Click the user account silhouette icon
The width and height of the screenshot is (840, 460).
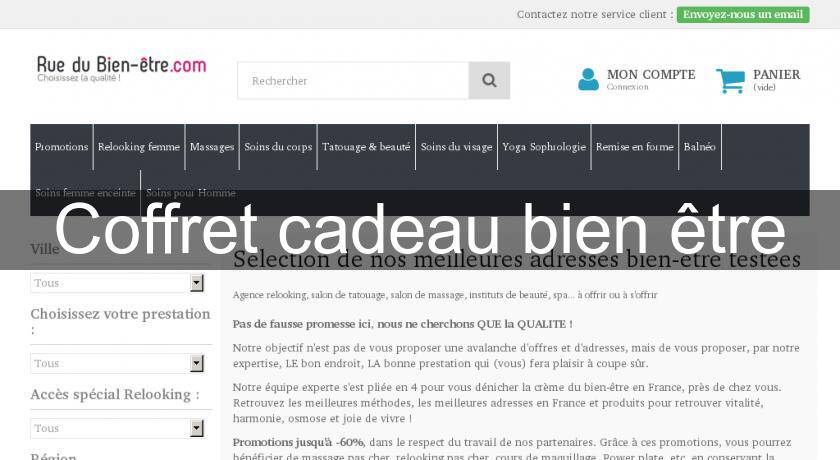pos(588,79)
